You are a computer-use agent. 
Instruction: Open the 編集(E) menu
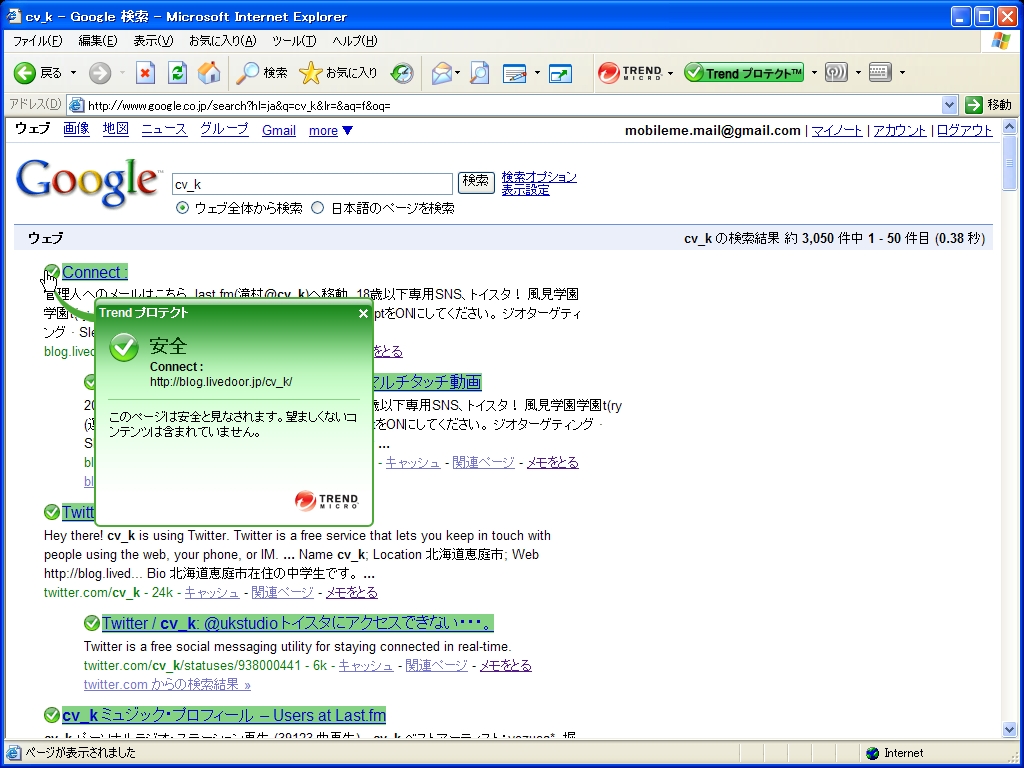97,40
